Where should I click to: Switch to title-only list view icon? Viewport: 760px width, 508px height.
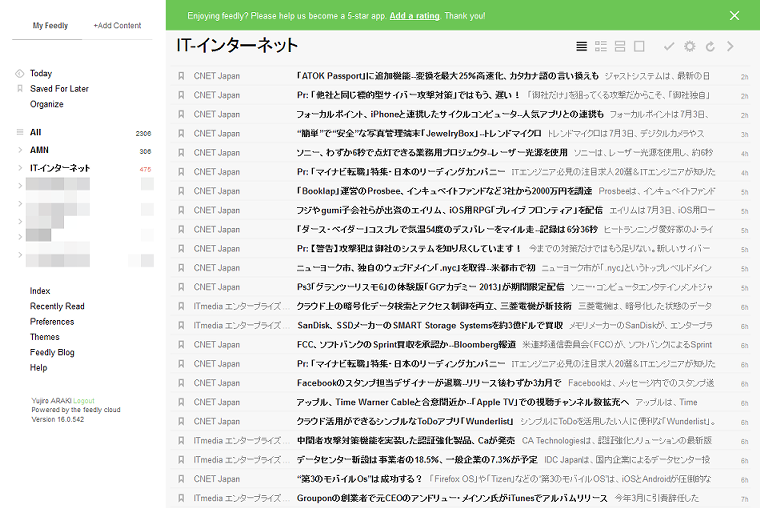582,47
